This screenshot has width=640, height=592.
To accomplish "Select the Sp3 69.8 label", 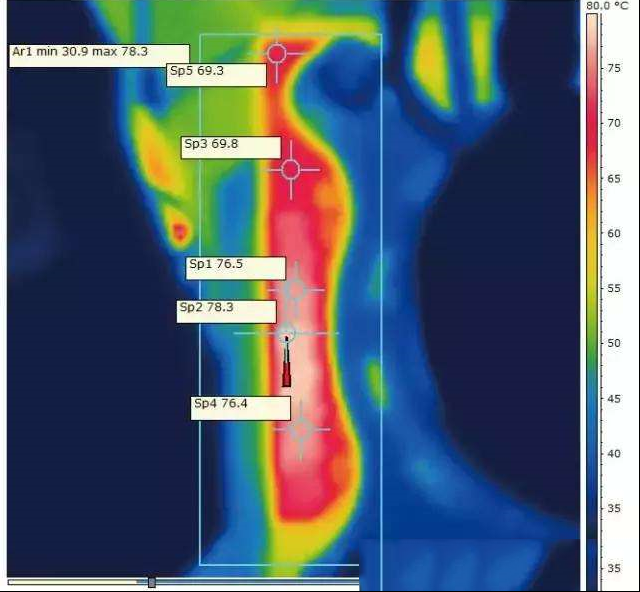I will click(231, 147).
